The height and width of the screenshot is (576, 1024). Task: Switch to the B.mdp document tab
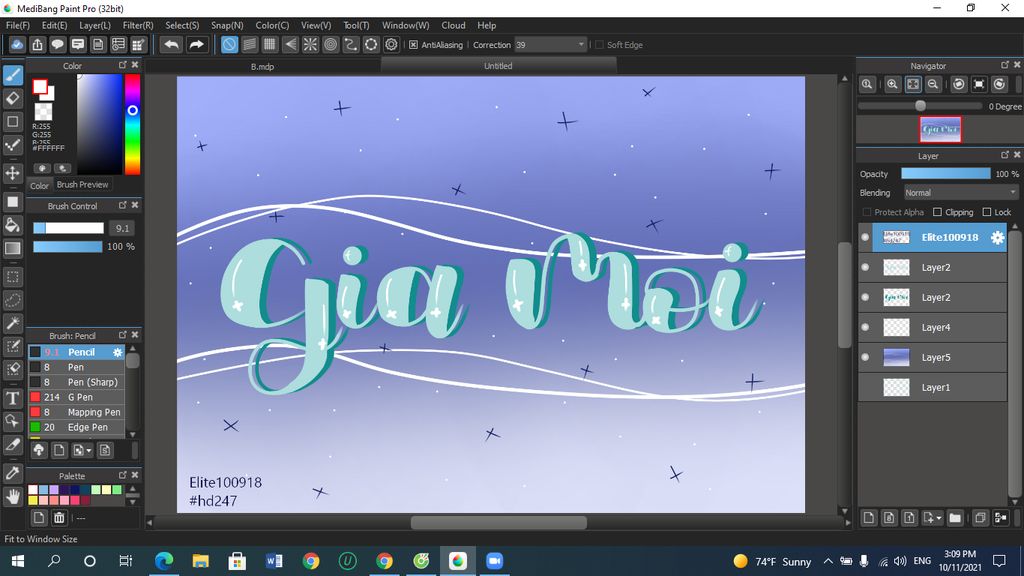pos(263,66)
